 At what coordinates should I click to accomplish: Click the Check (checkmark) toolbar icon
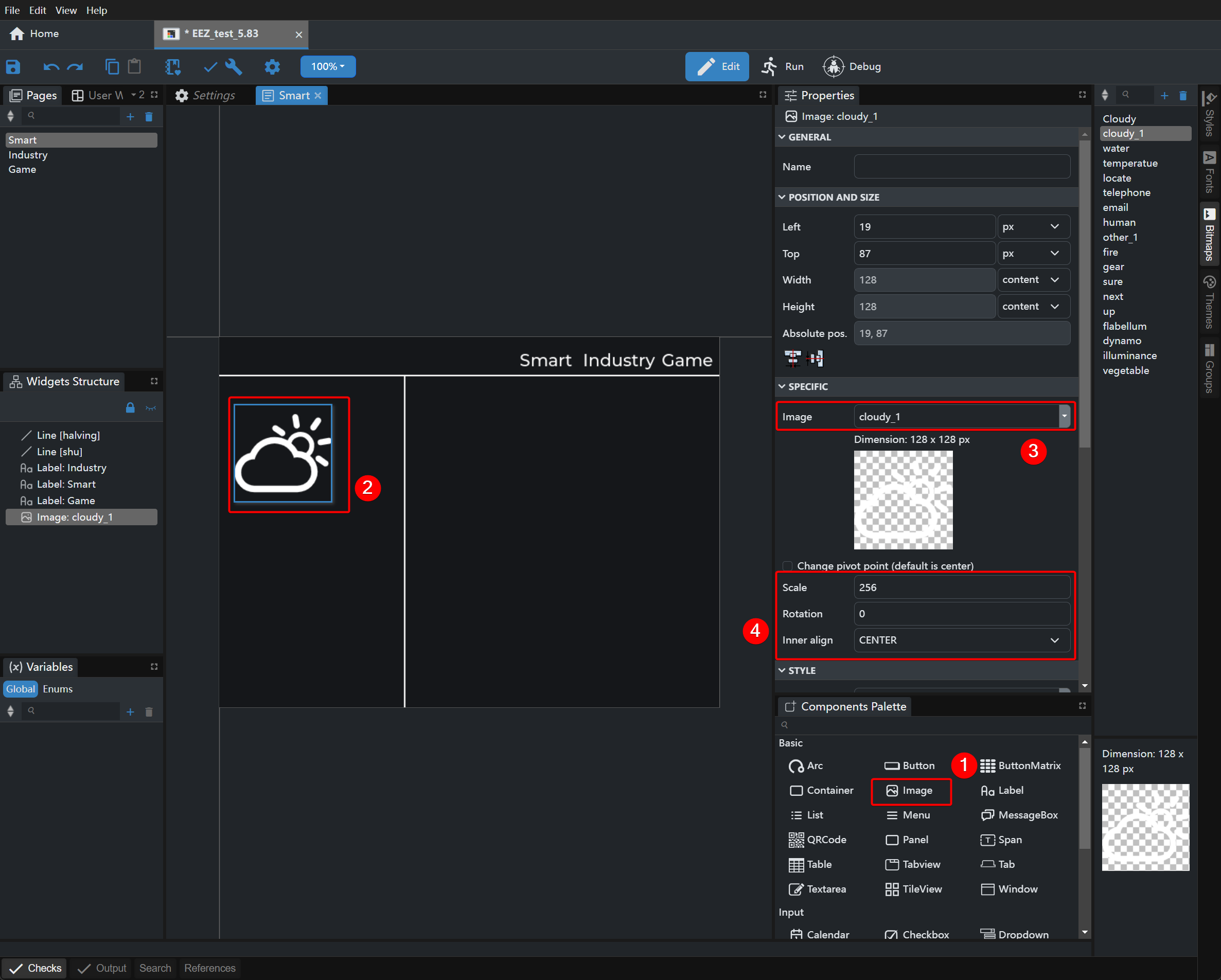[210, 67]
